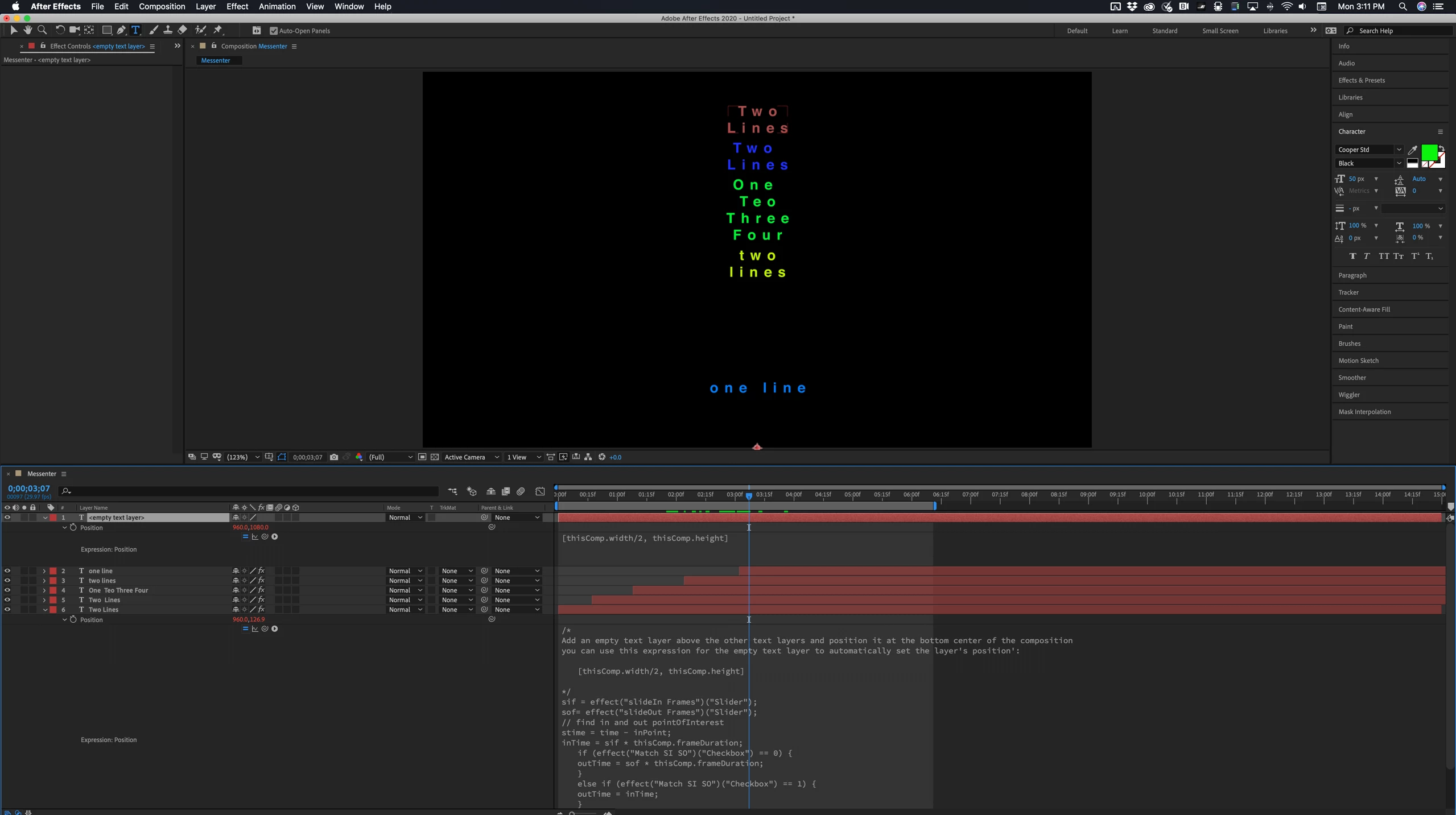The image size is (1456, 815).
Task: Click the current timecode 0;00;03;07 field
Action: [28, 489]
